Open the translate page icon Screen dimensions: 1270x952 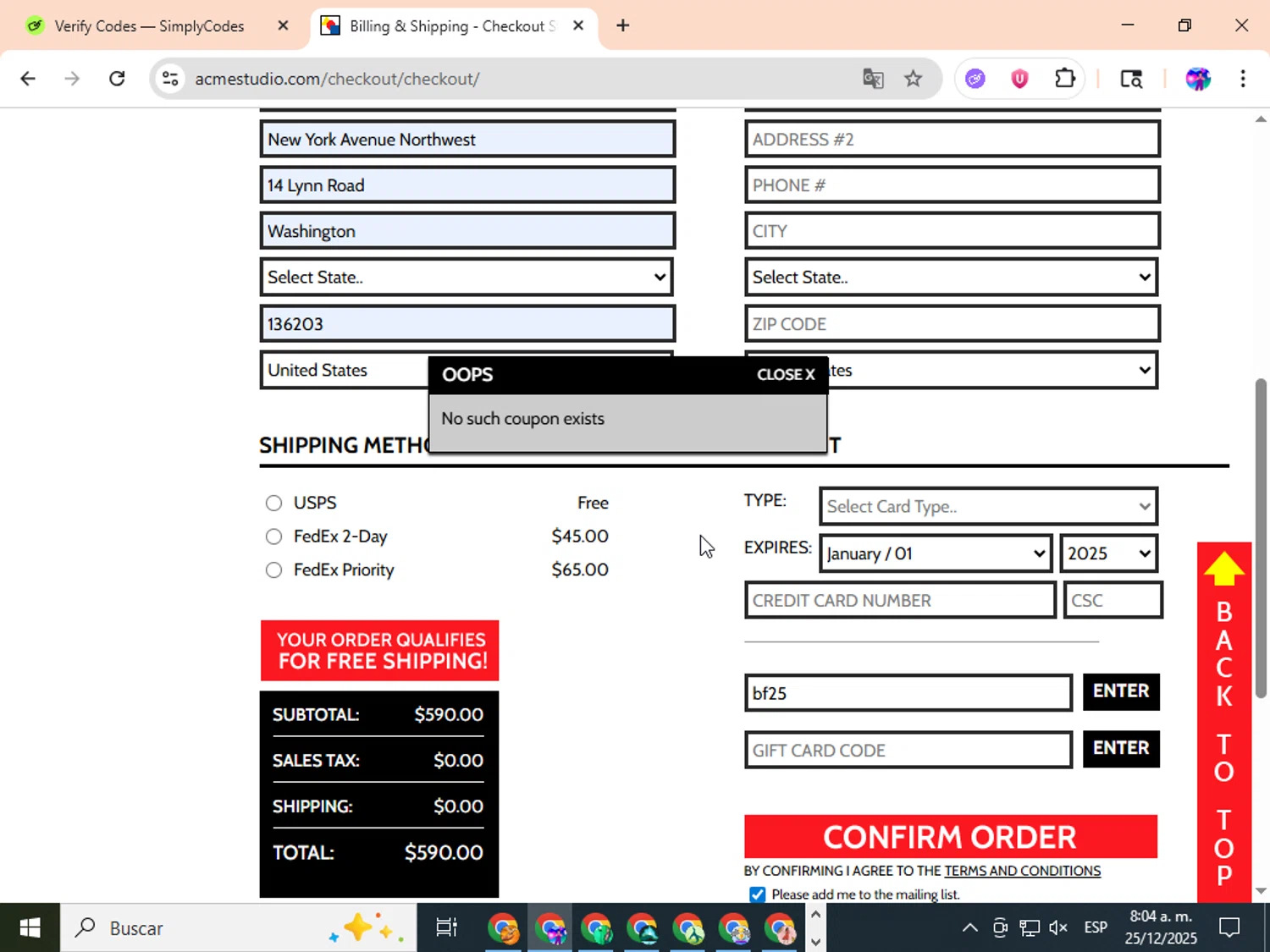point(873,79)
